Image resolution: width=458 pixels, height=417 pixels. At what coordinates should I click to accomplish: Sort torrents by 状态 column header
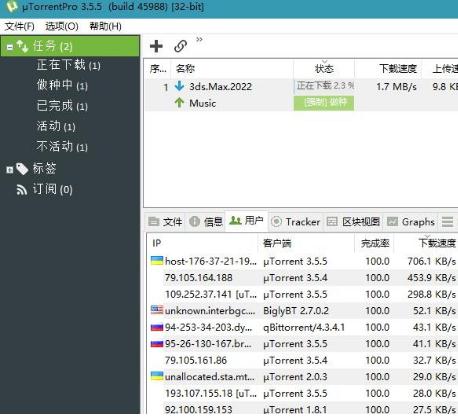pos(324,69)
